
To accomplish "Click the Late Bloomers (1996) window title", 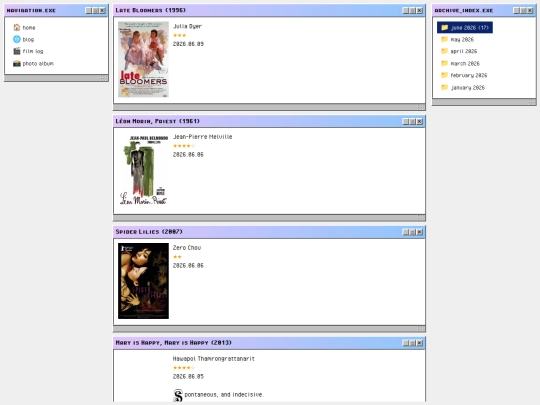I will click(150, 10).
